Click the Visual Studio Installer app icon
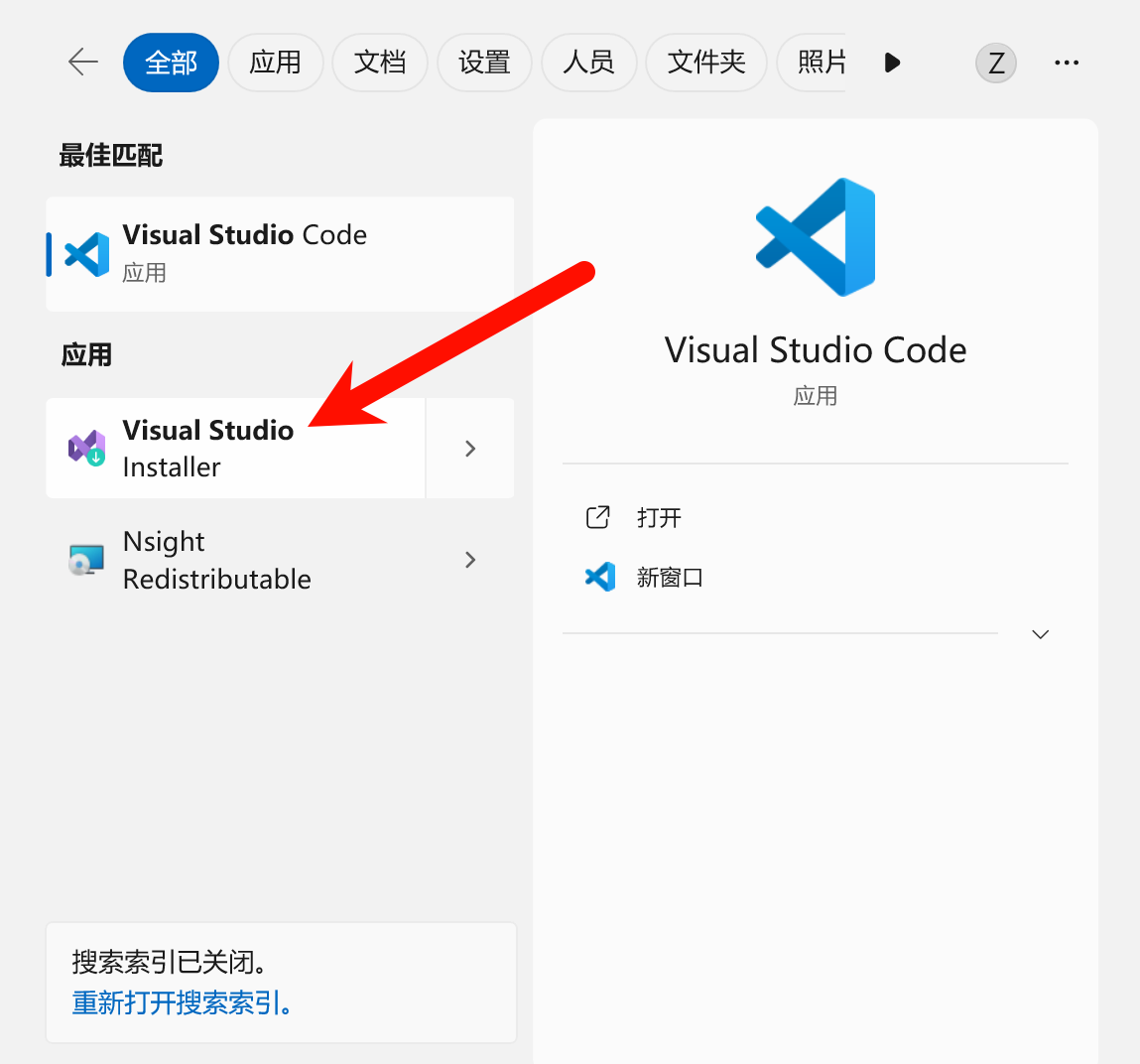 tap(86, 448)
